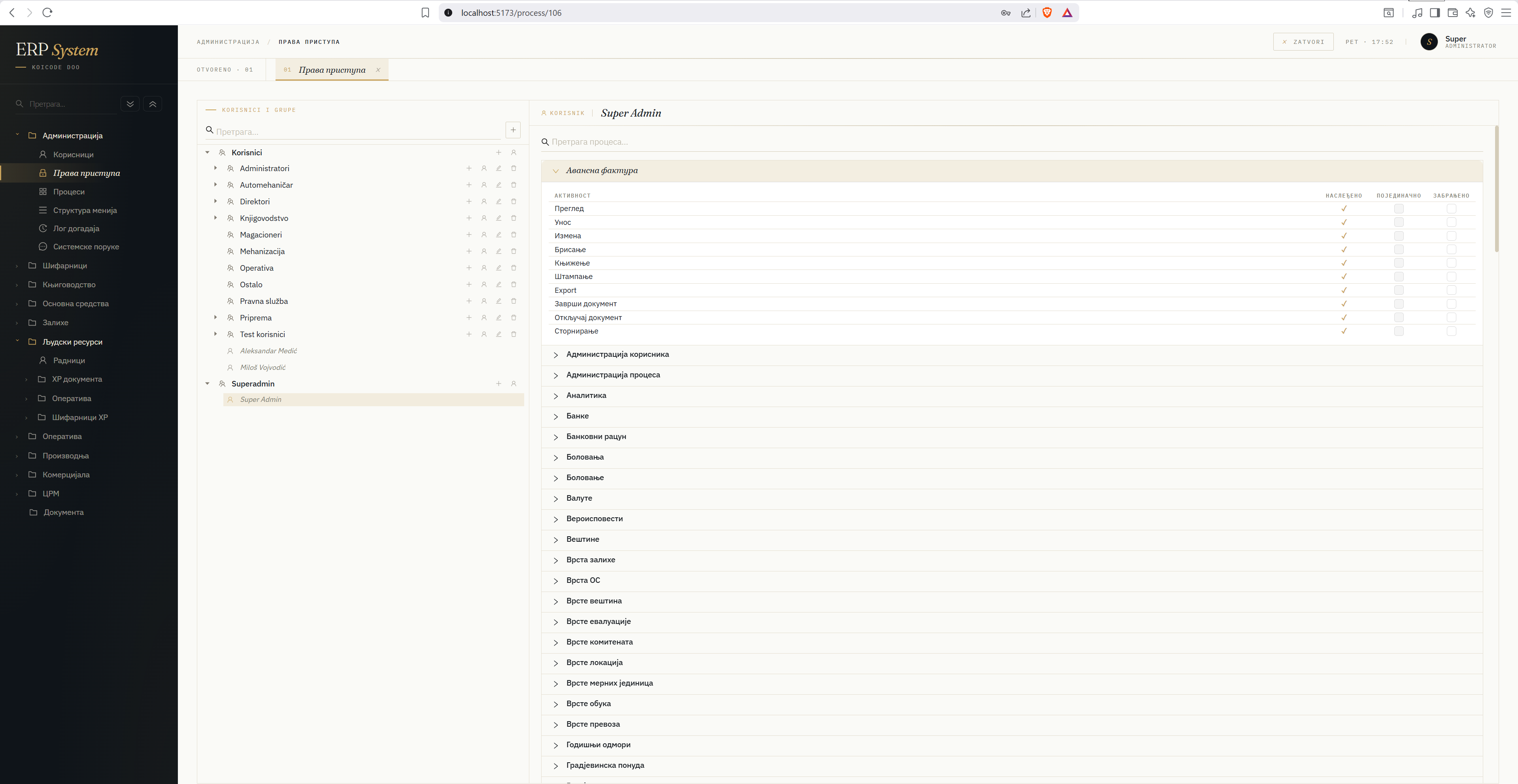The image size is (1518, 784).
Task: Click the browser reload button
Action: pyautogui.click(x=48, y=12)
